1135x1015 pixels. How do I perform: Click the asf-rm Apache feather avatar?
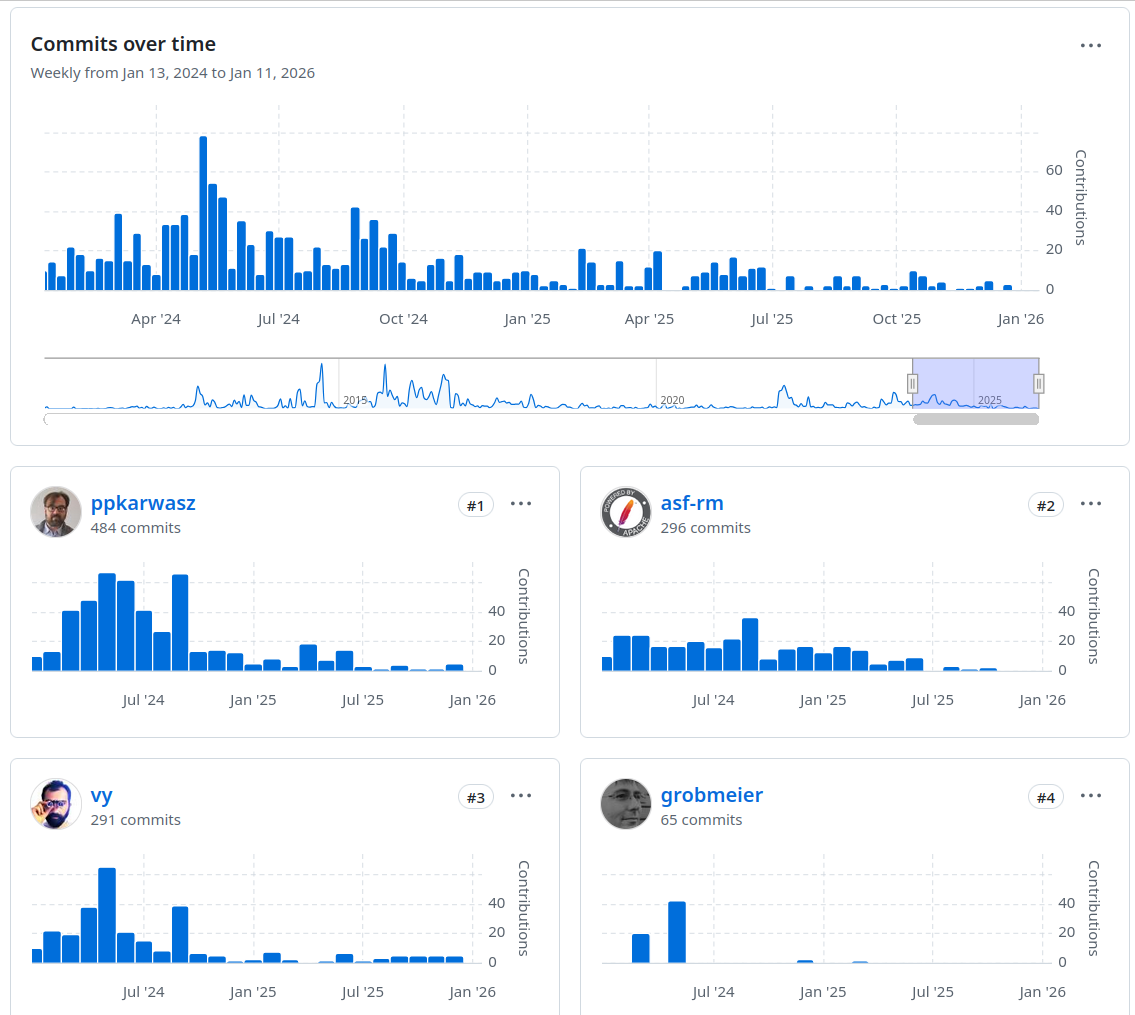pos(626,512)
